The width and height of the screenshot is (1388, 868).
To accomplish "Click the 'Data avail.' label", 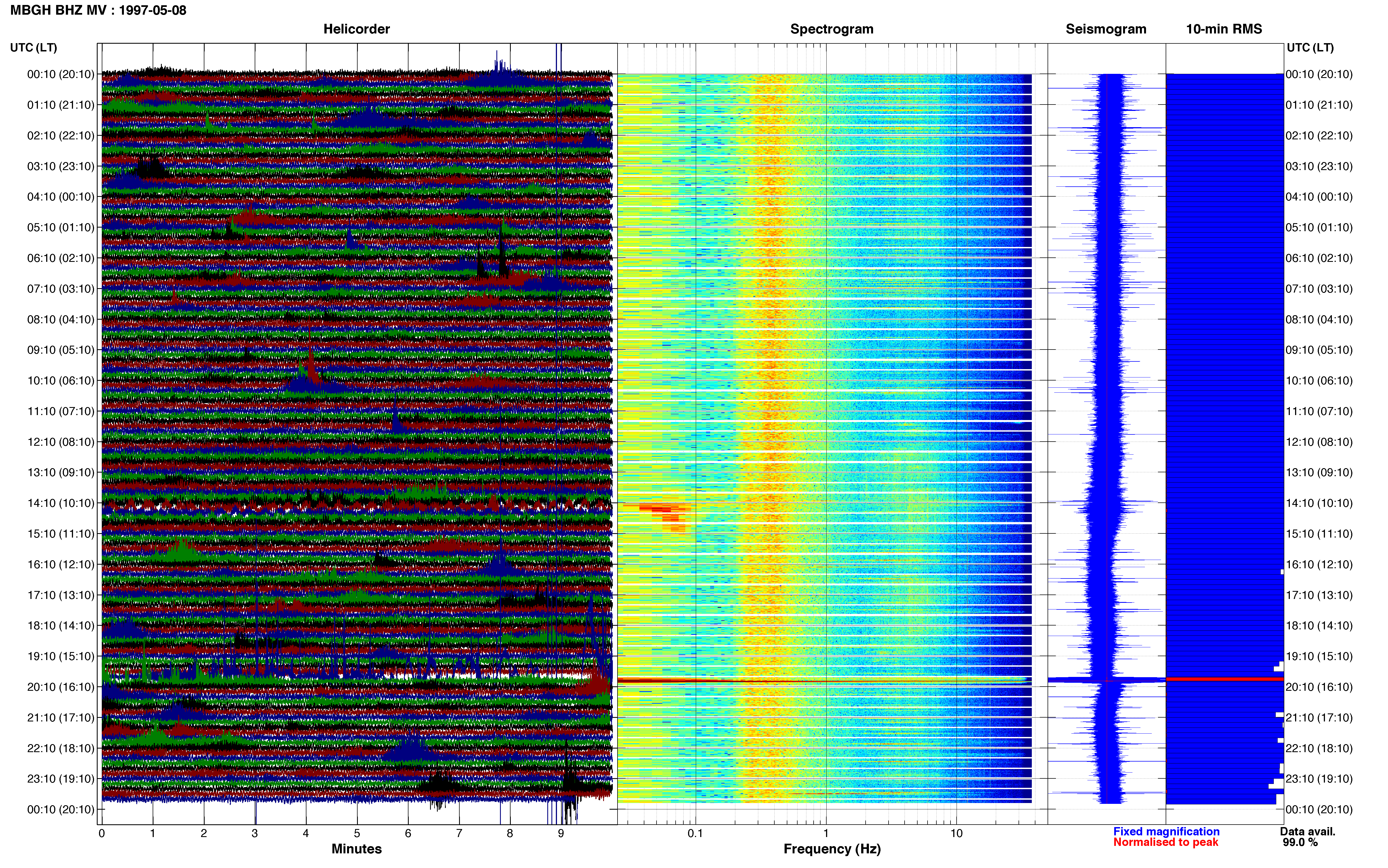I will (1308, 831).
